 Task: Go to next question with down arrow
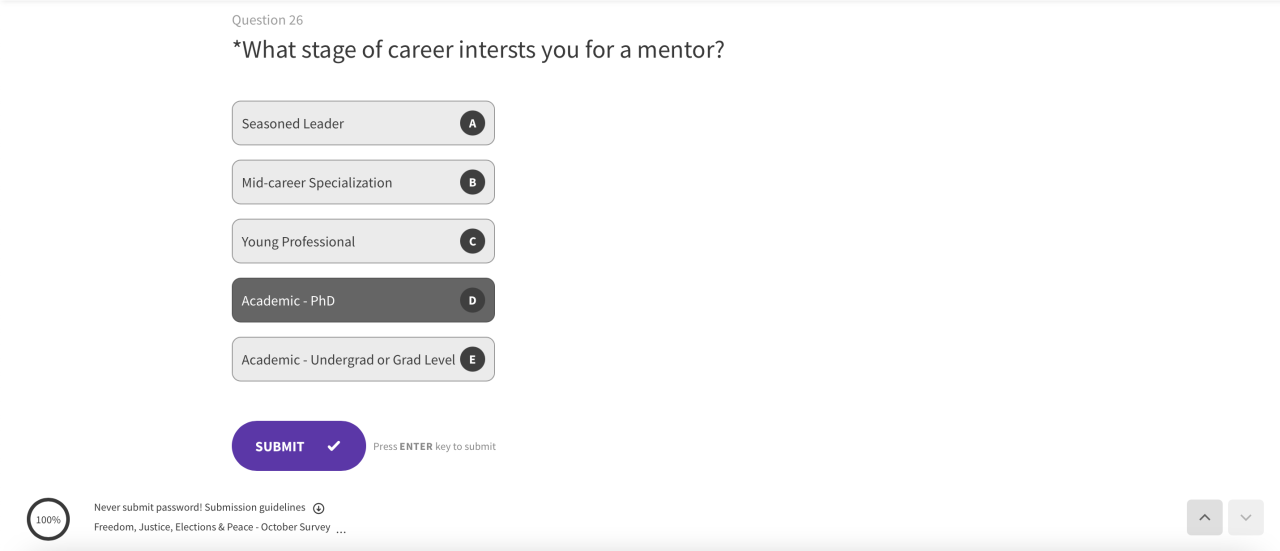tap(1245, 517)
